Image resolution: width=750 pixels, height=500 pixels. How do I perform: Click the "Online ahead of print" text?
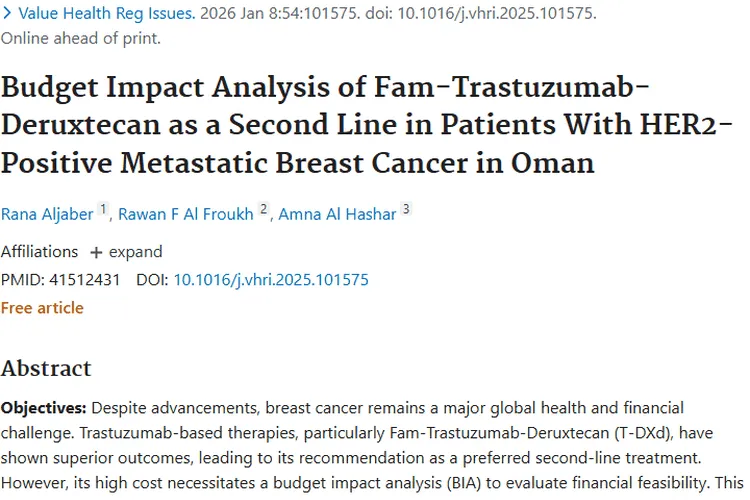(80, 39)
